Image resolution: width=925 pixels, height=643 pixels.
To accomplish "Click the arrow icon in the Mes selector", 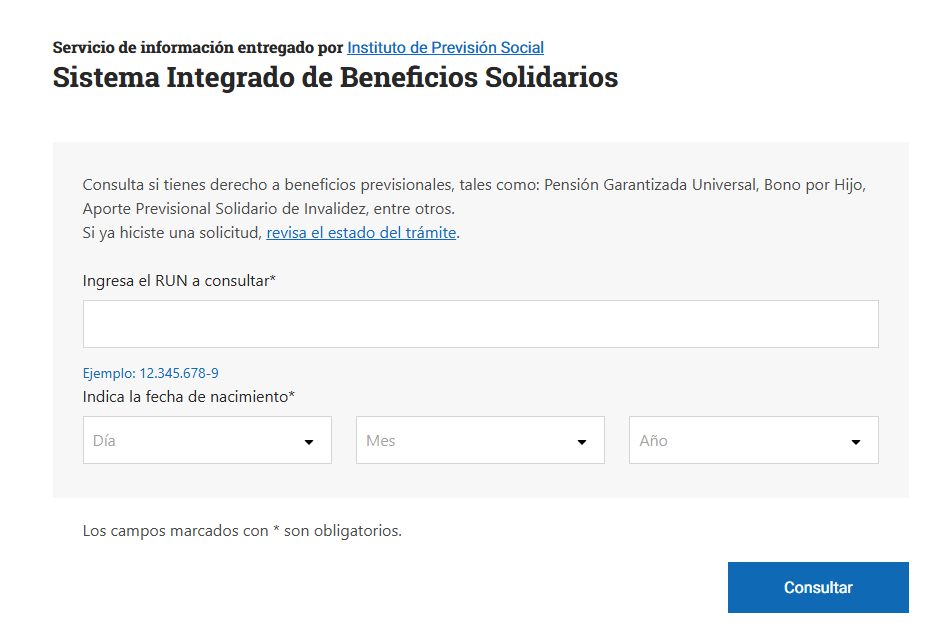I will [582, 442].
